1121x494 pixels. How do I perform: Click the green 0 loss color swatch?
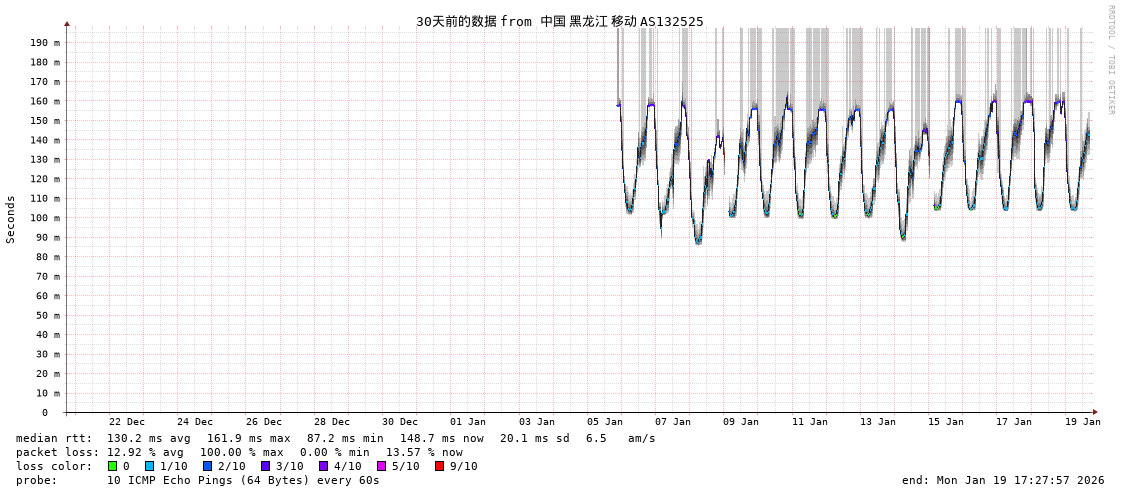tap(113, 466)
